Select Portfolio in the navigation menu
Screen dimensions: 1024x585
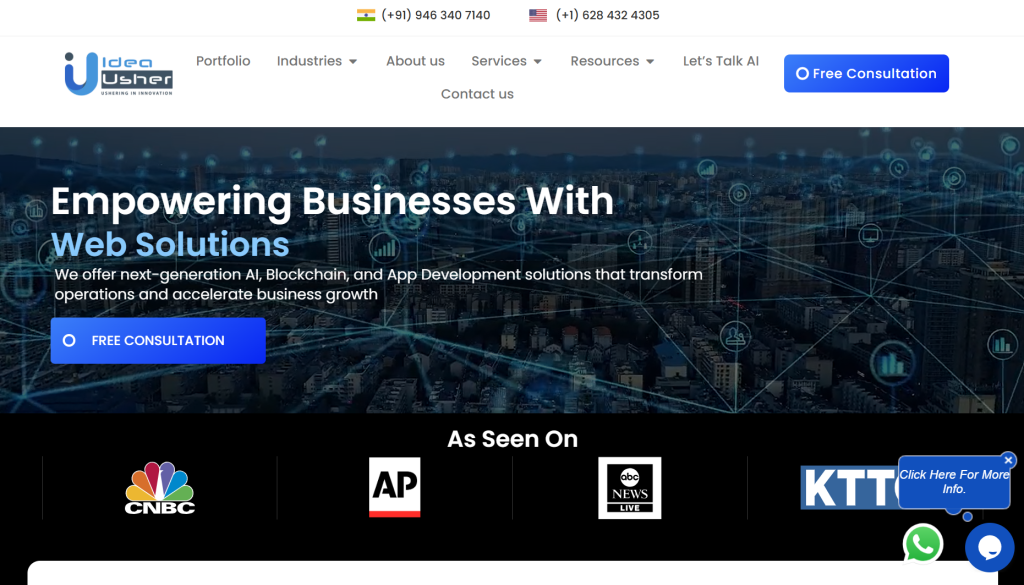(x=223, y=61)
